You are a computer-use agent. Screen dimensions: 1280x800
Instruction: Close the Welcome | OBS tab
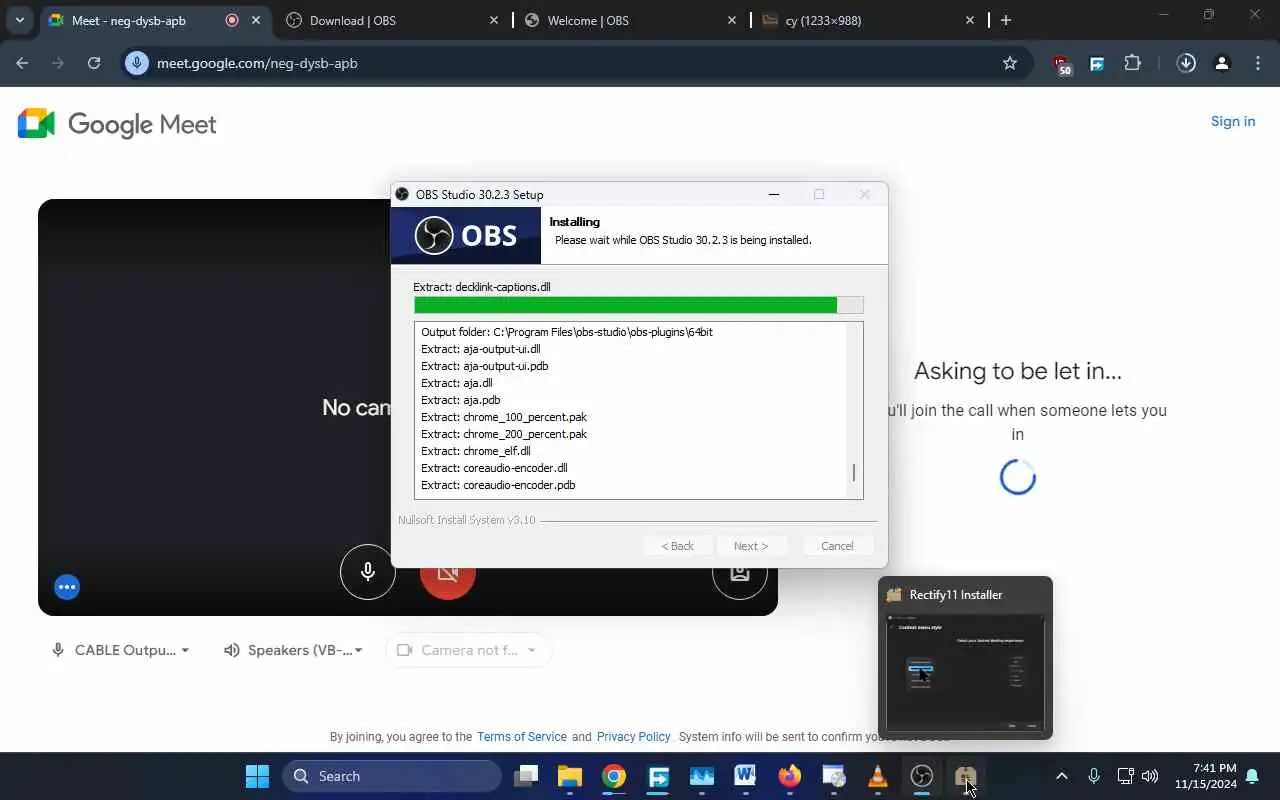point(732,20)
